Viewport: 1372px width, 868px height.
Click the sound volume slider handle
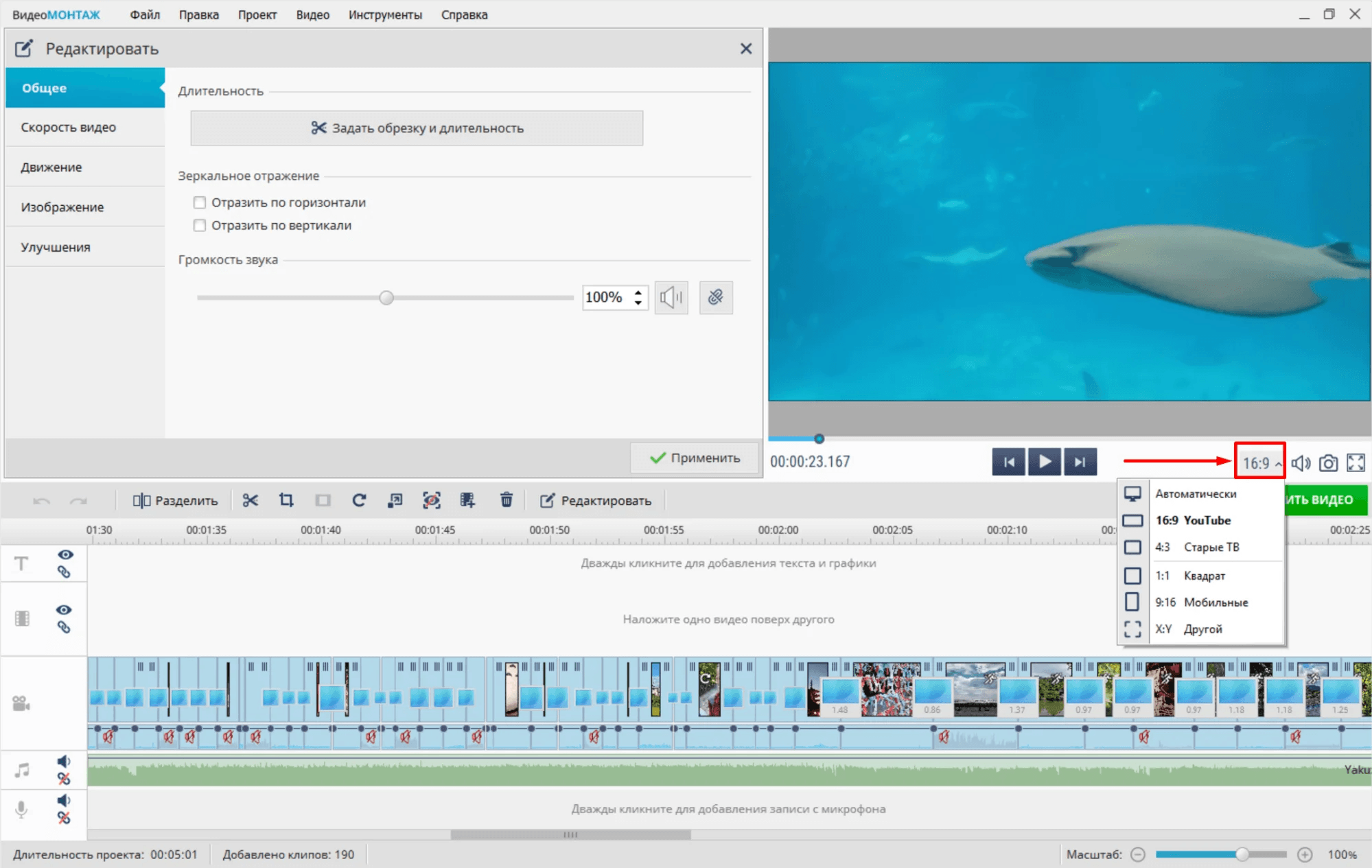(386, 298)
